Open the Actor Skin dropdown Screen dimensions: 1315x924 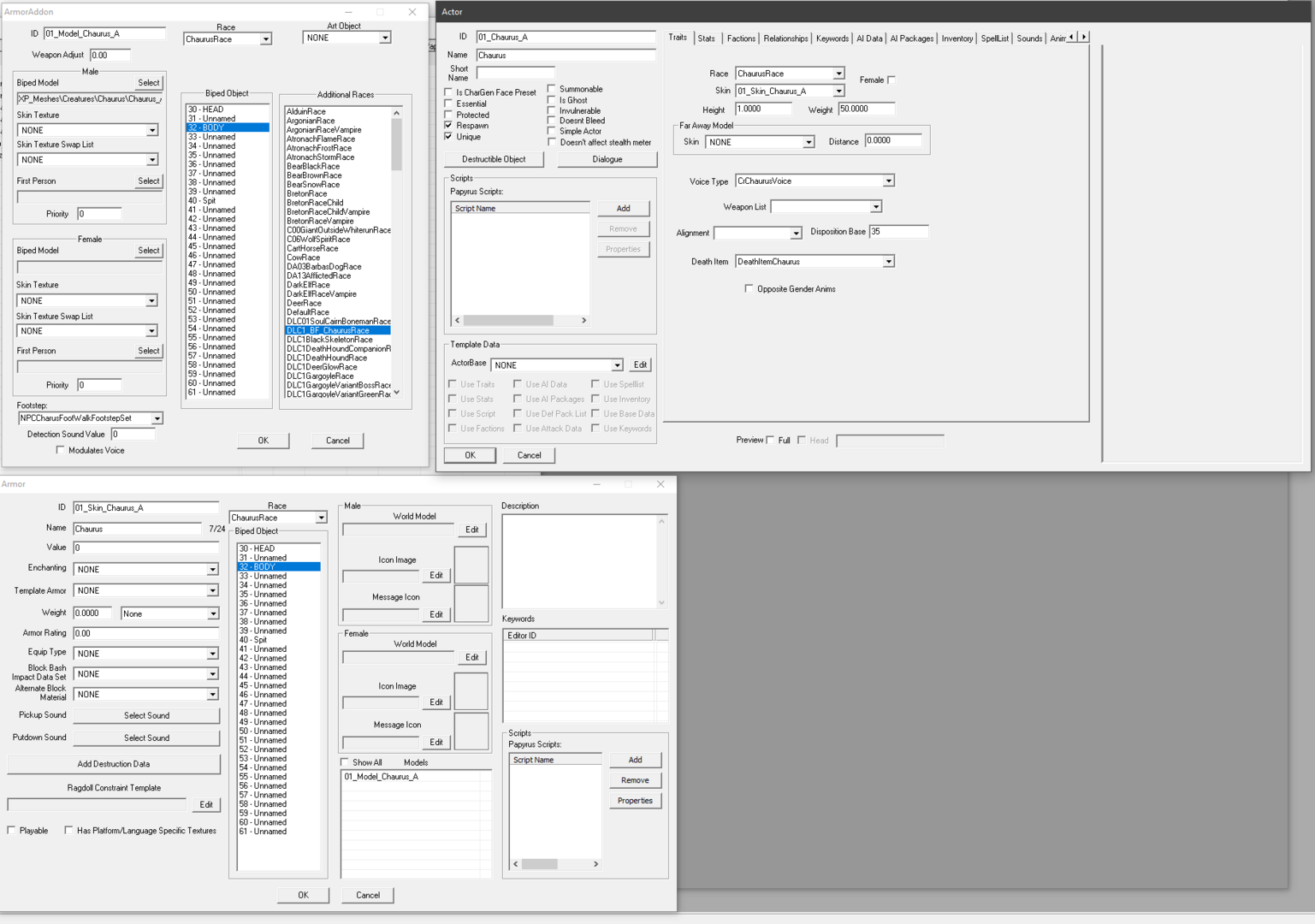[x=838, y=92]
